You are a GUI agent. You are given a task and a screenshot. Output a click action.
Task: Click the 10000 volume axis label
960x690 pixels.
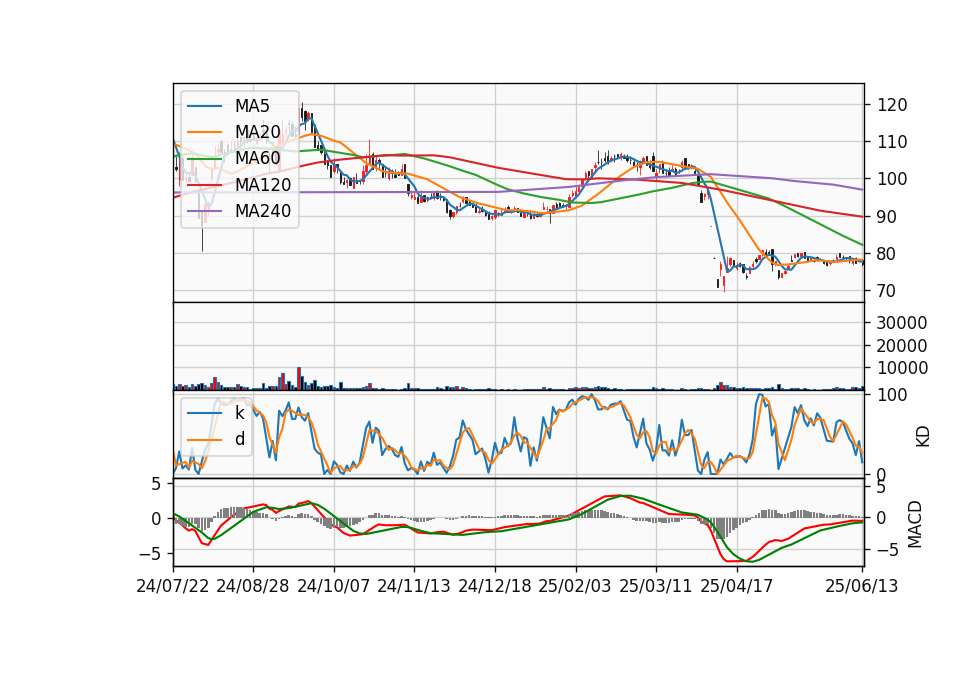902,368
